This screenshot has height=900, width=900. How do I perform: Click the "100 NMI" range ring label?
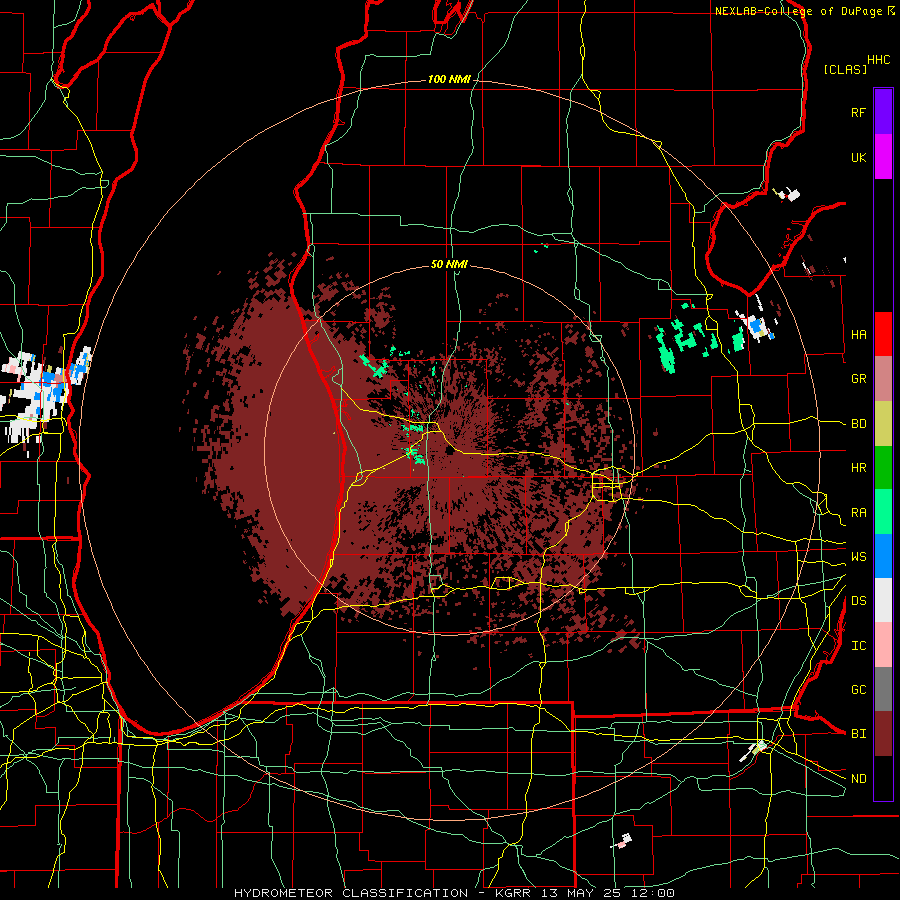(449, 79)
